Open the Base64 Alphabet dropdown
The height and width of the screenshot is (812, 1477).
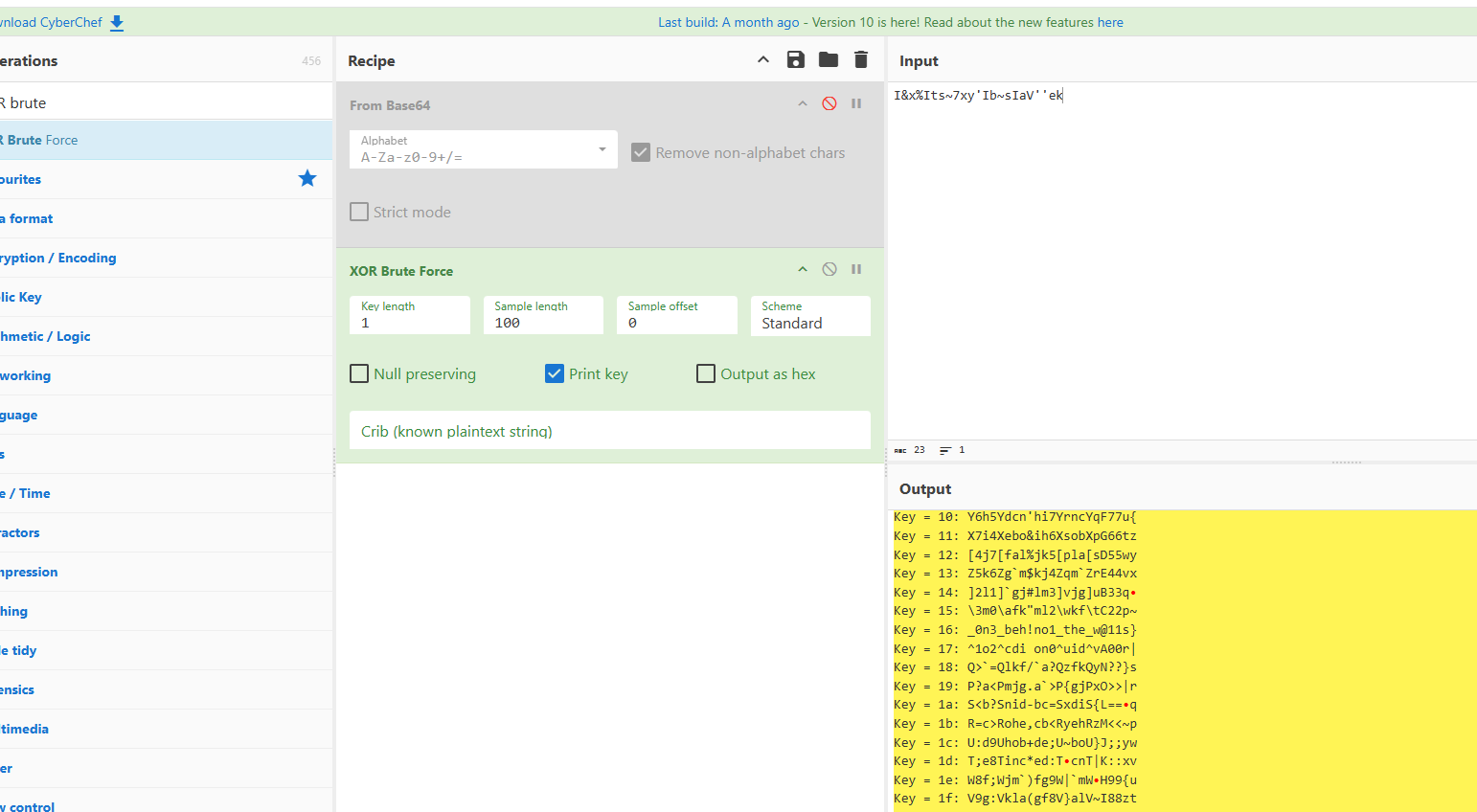(x=484, y=149)
